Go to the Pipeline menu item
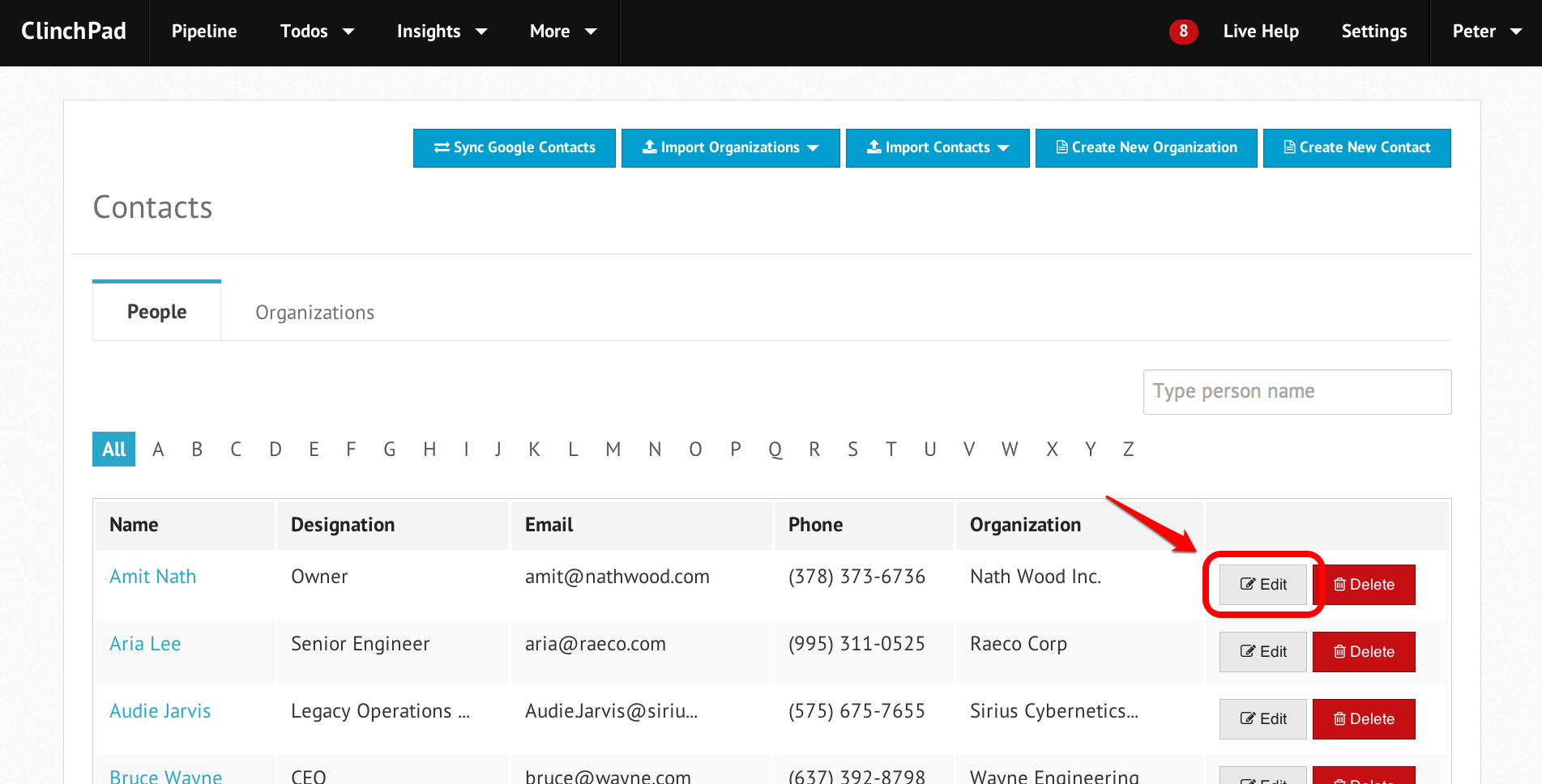Screen dimensions: 1542x784 [x=204, y=32]
